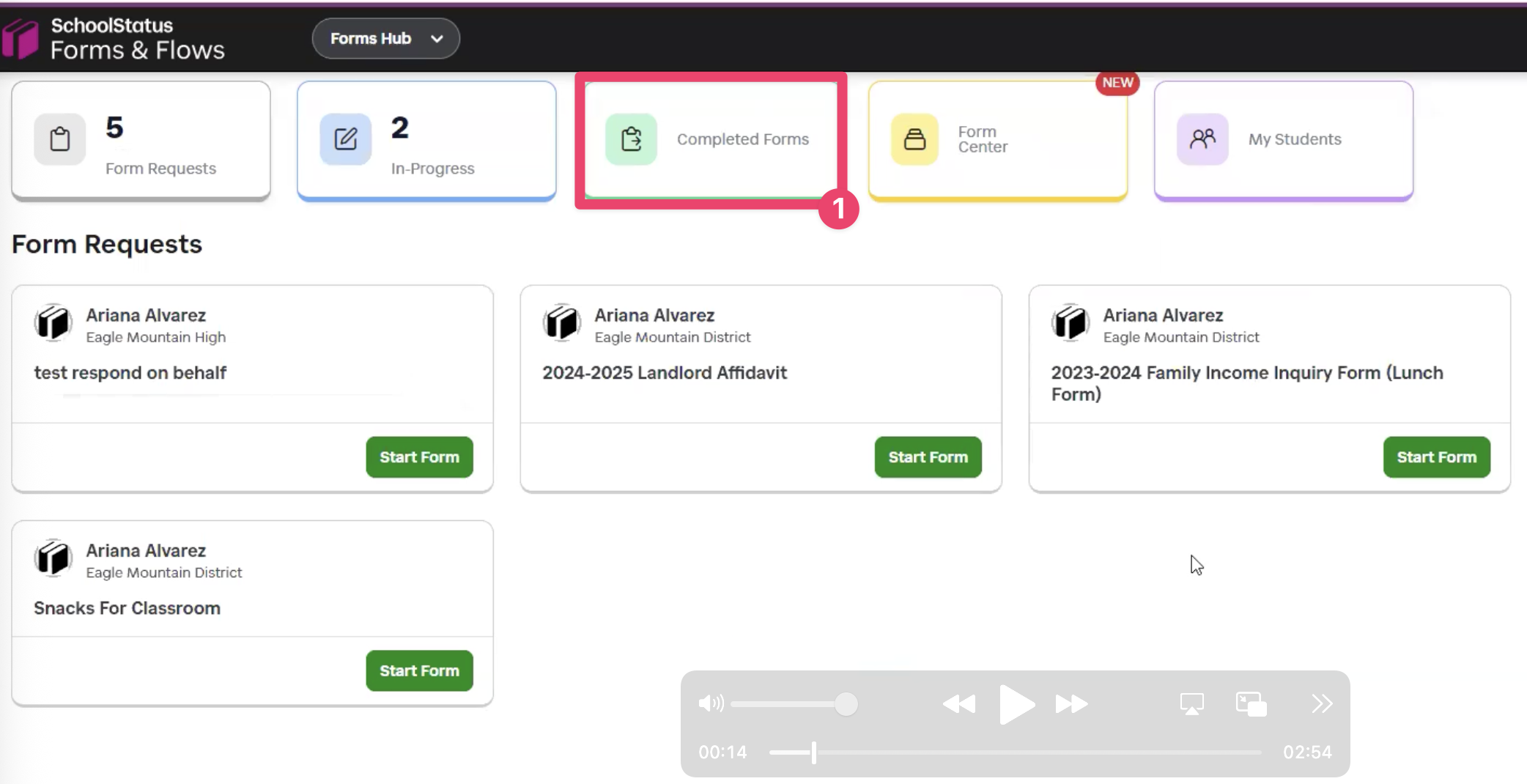Click the title '2024-2025 Landlord Affidavit'
The image size is (1527, 784).
[665, 373]
